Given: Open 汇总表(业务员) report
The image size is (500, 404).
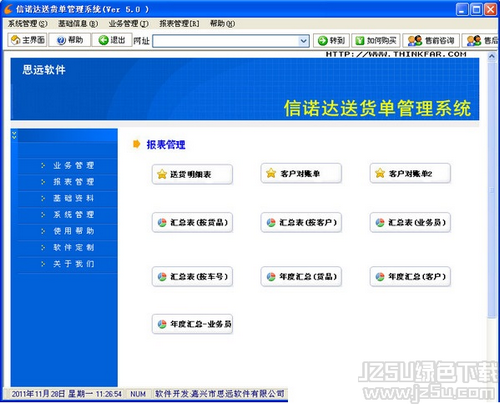Looking at the screenshot, I should point(410,222).
